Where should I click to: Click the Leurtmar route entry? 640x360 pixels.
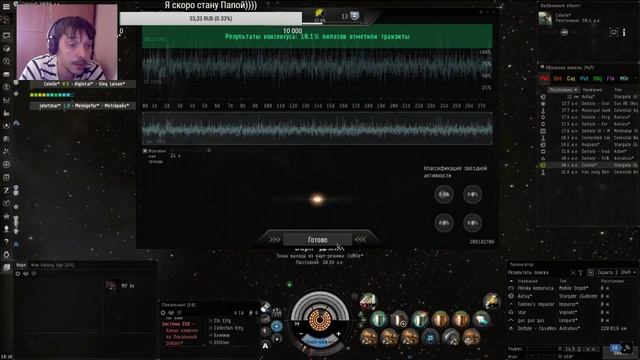(82, 106)
